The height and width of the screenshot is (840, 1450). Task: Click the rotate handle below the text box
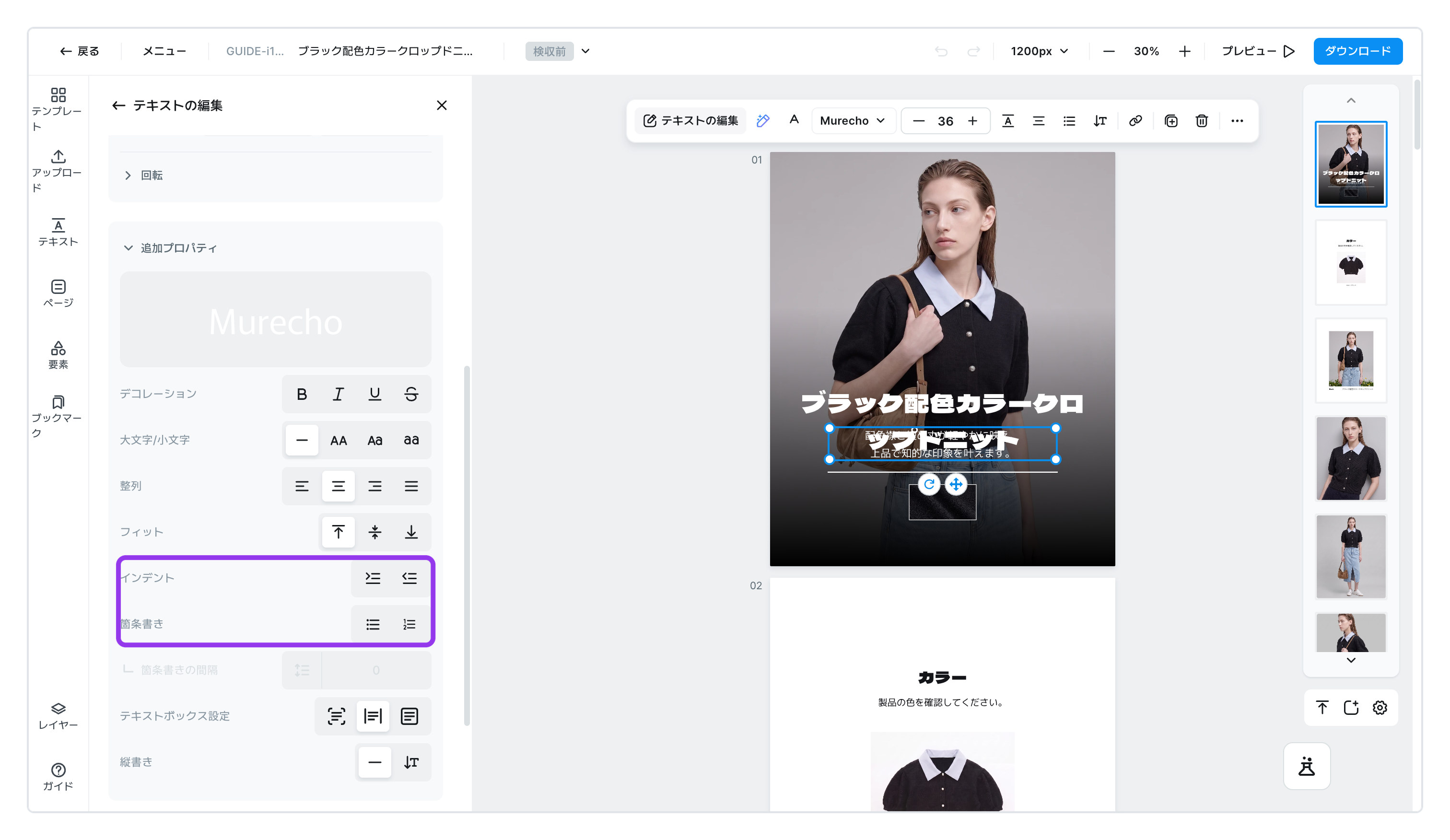tap(929, 484)
